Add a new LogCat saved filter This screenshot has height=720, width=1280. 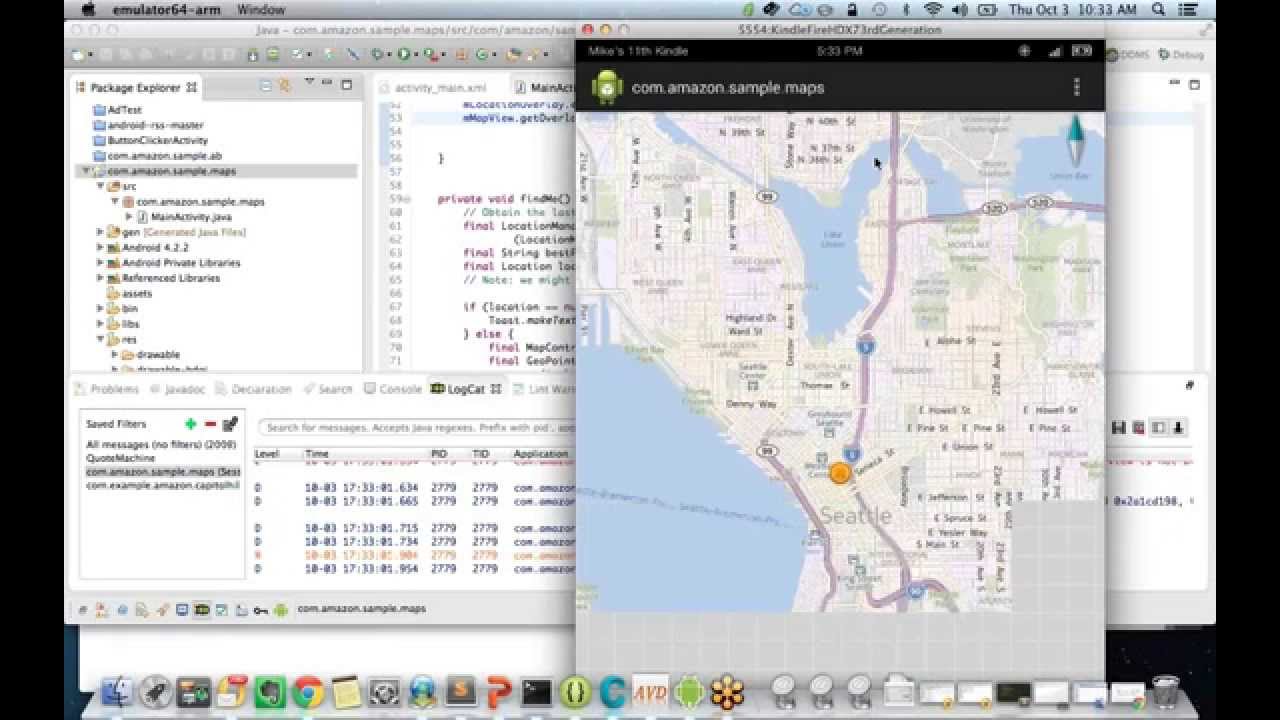pos(190,424)
